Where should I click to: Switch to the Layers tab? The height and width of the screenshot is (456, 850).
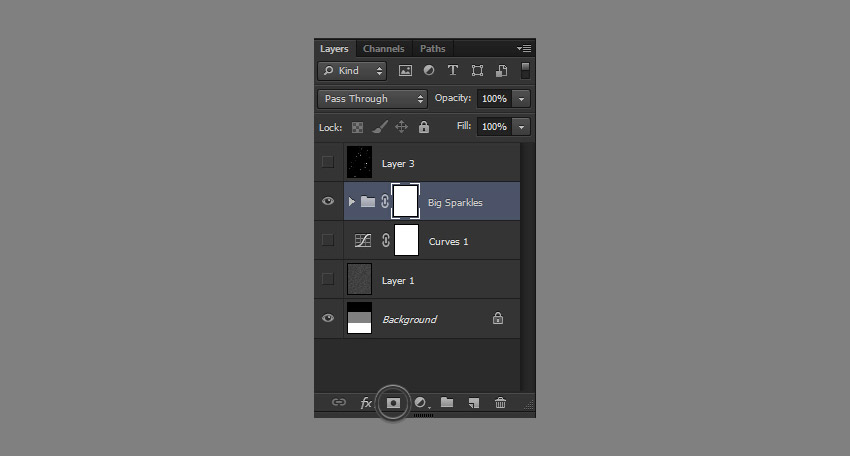334,48
